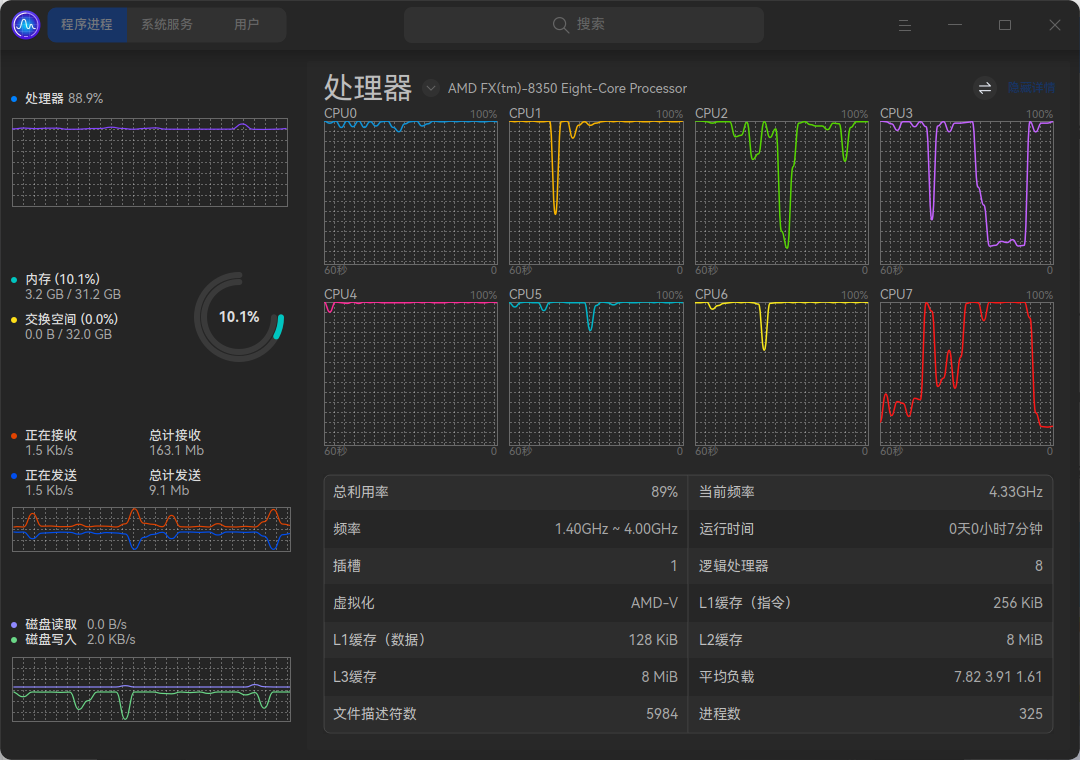Click the 隐藏详情 link
The height and width of the screenshot is (760, 1080).
[1031, 88]
